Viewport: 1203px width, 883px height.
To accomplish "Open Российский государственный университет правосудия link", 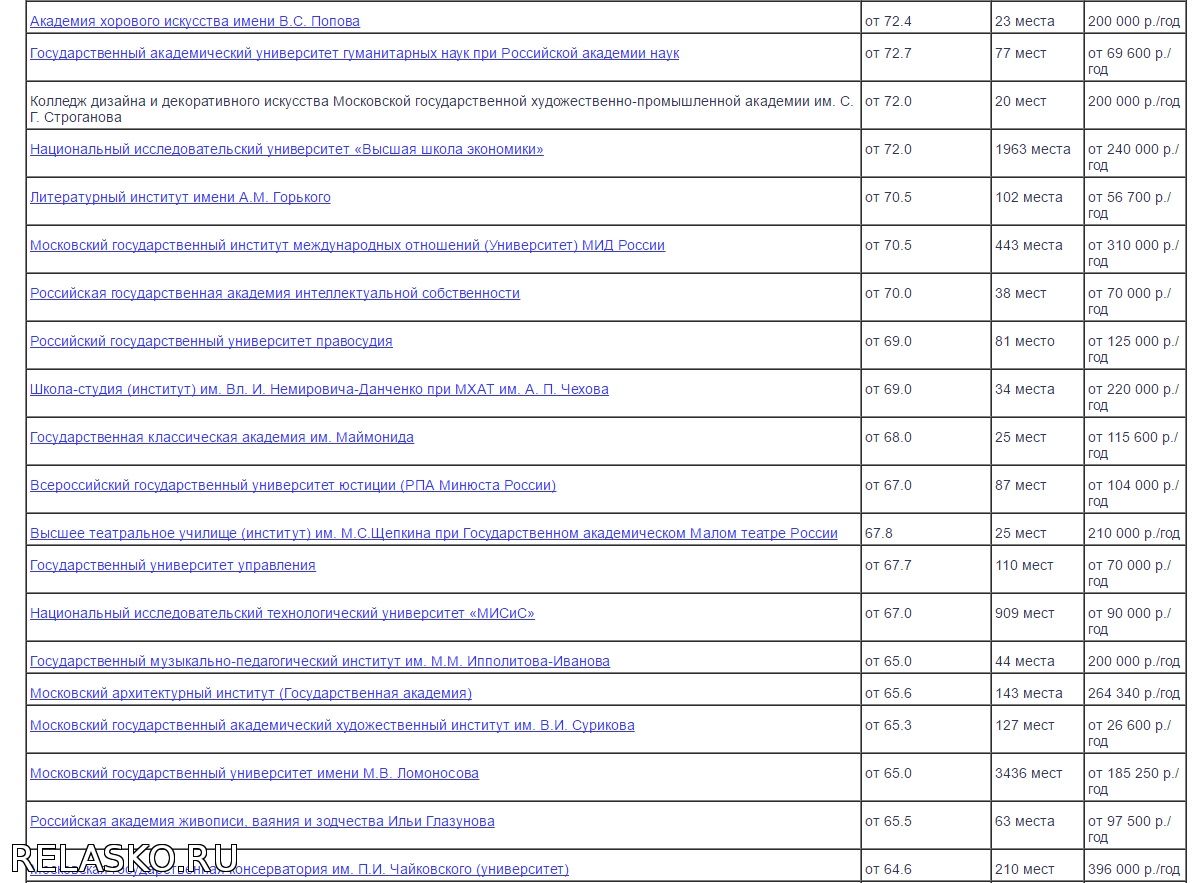I will coord(211,341).
